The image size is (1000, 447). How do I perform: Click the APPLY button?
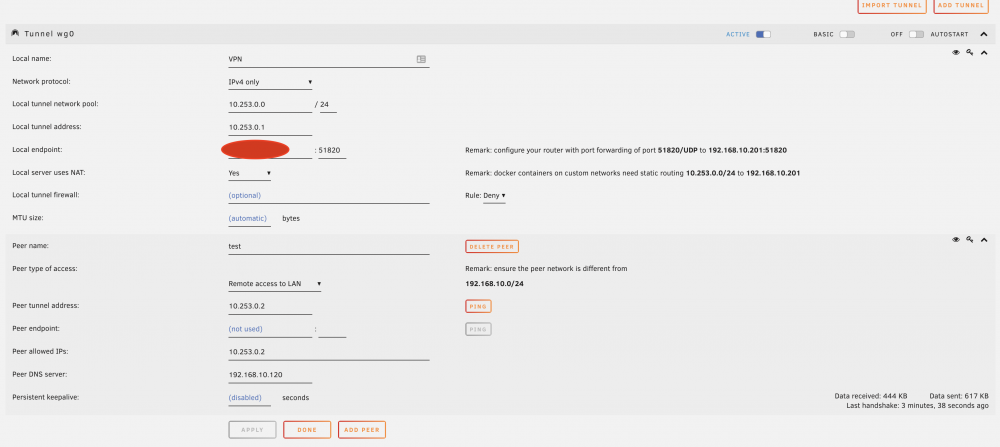253,430
